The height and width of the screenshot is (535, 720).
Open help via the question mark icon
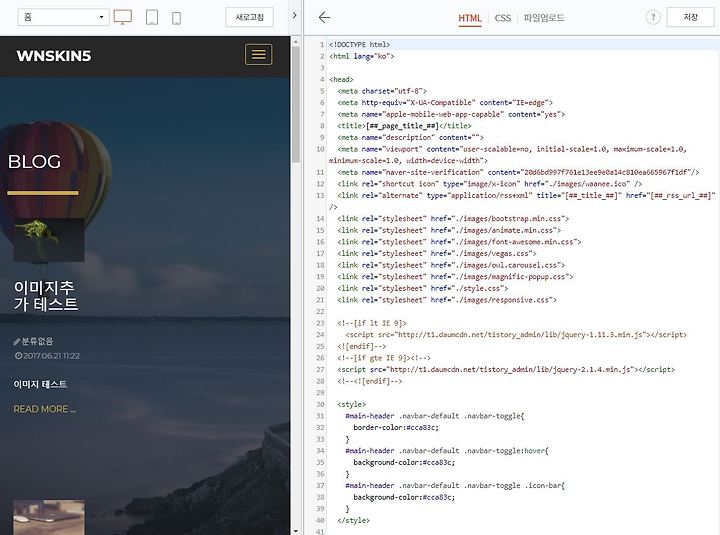point(652,17)
